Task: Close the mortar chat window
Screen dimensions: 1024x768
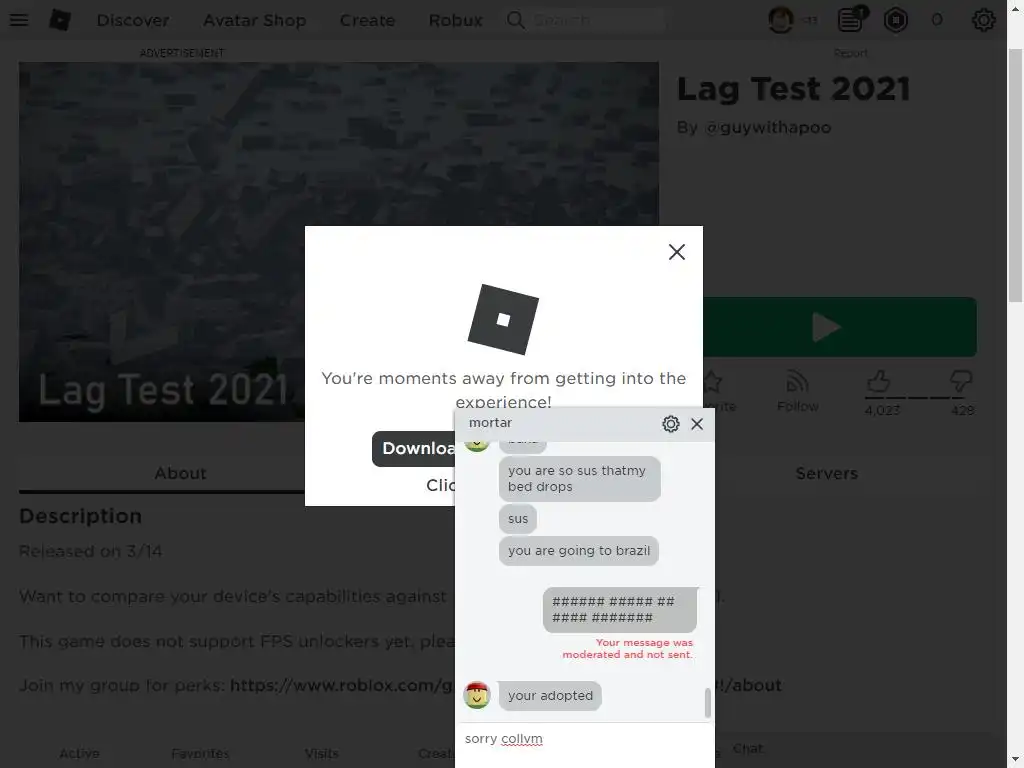Action: click(697, 424)
